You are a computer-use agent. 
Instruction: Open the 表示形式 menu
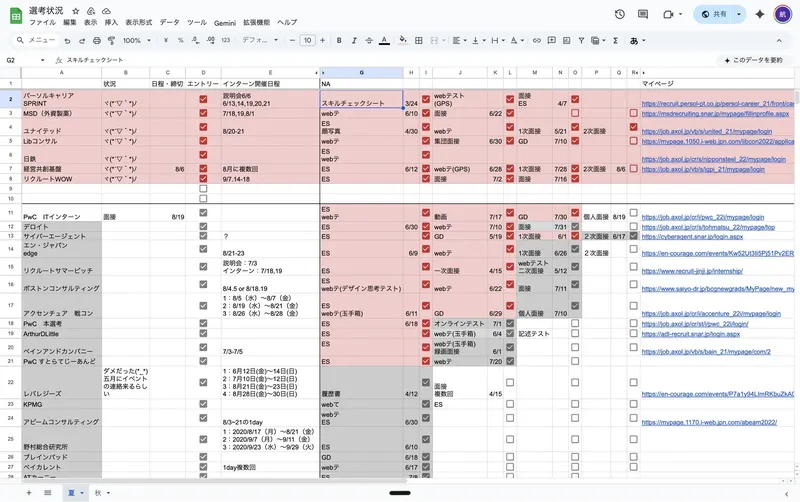(x=139, y=22)
